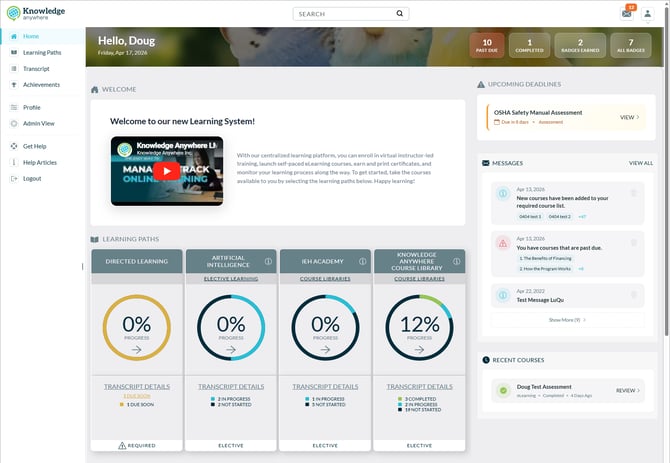Screen dimensions: 670x463
Task: Click the '0404 test 1' course tag
Action: [x=530, y=217]
